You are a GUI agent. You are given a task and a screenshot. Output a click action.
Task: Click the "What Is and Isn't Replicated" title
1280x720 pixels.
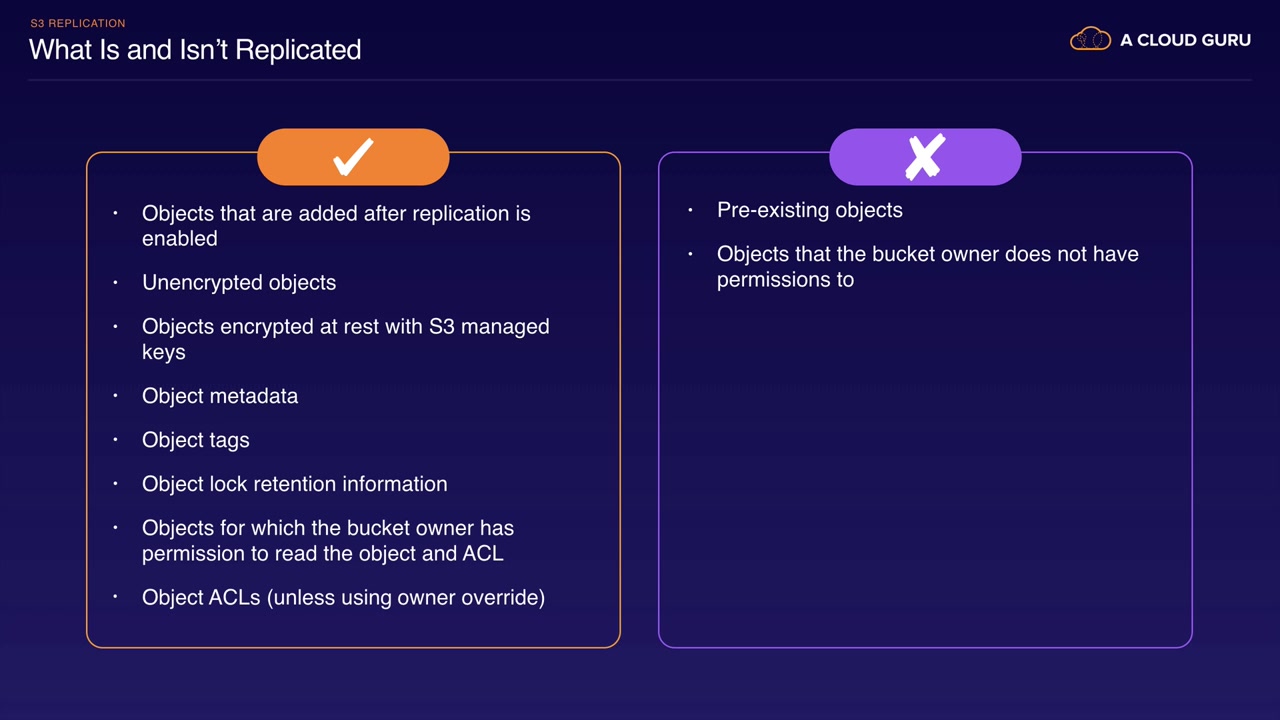click(x=195, y=50)
